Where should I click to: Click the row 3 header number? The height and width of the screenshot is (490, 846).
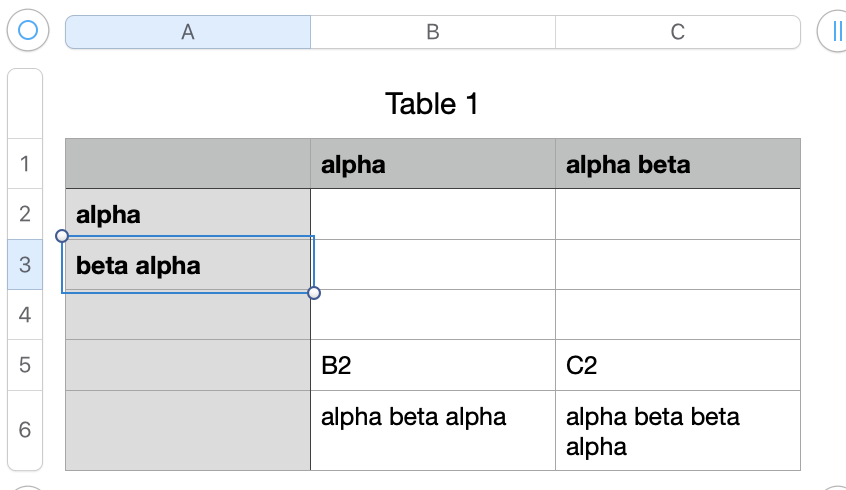[x=25, y=265]
